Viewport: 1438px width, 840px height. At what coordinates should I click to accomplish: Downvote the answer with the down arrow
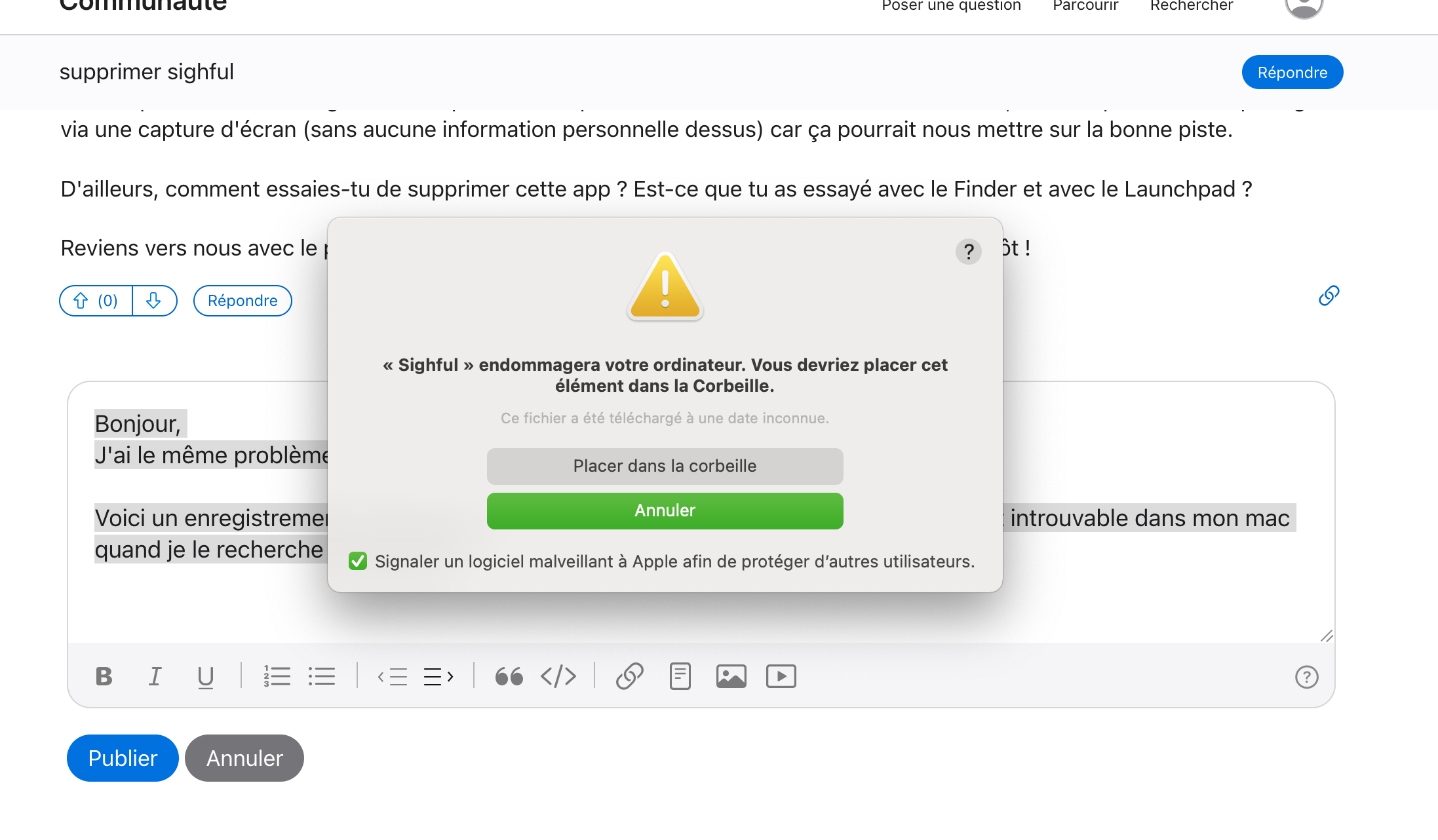click(154, 301)
